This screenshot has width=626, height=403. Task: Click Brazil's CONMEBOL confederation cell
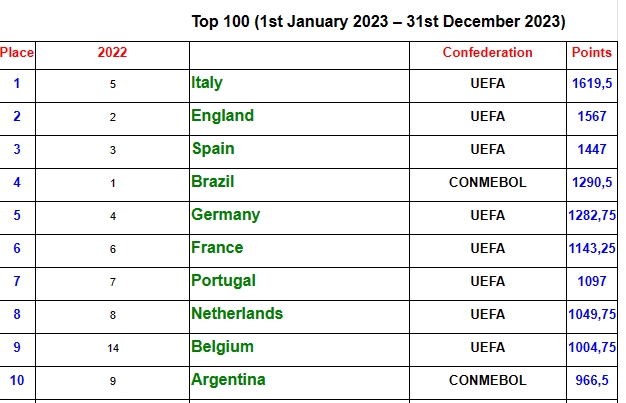(487, 182)
